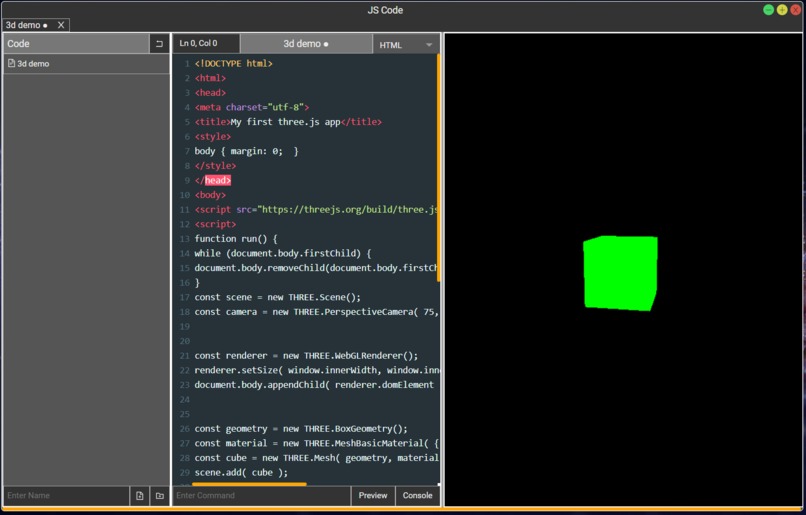Click the '<meta charset="utf-8">' line

coord(252,107)
